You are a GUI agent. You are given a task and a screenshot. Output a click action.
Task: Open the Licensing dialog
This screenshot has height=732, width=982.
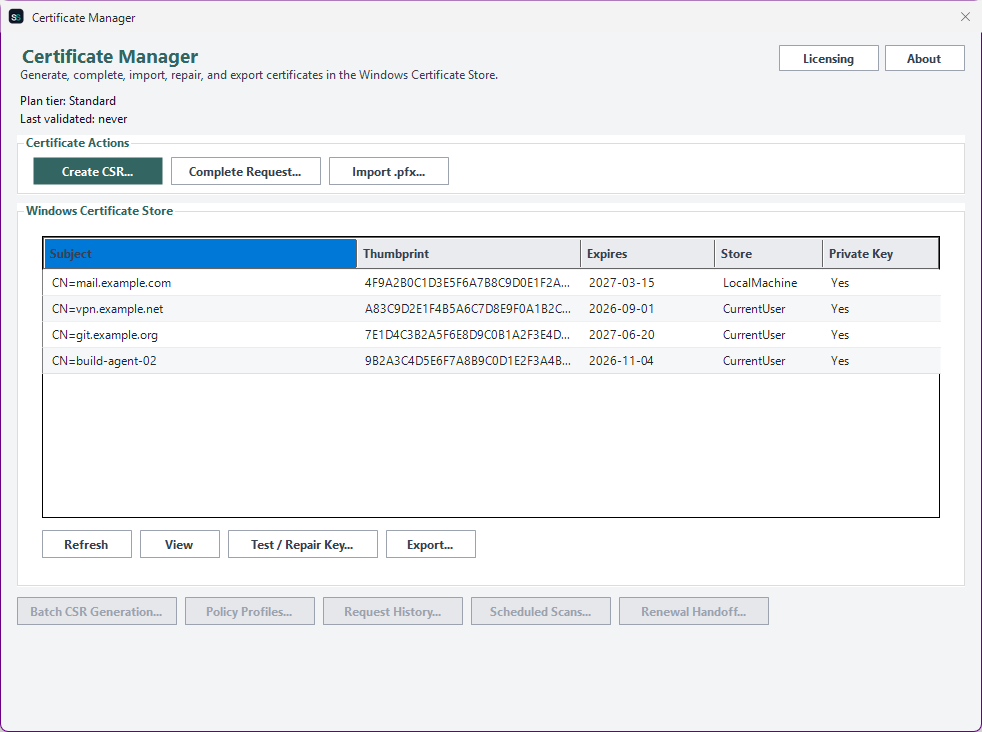(829, 58)
